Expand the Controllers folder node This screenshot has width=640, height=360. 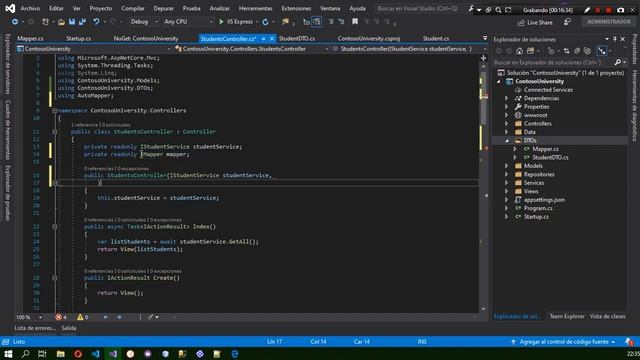(x=507, y=124)
